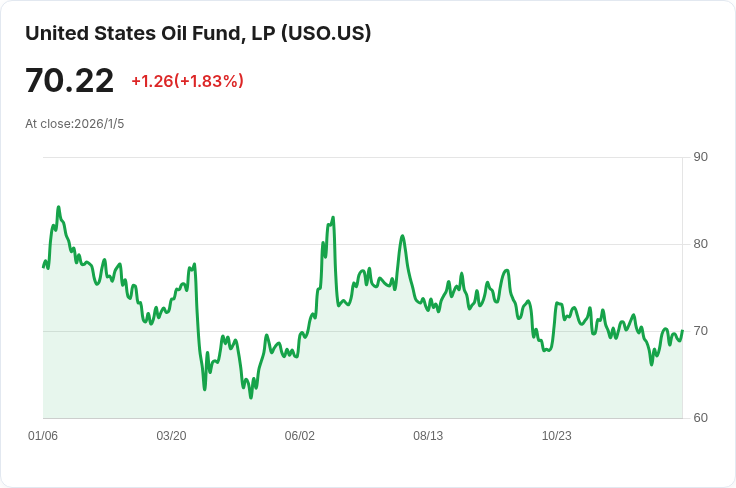Click the leftmost start of price line
The height and width of the screenshot is (488, 736).
[43, 267]
